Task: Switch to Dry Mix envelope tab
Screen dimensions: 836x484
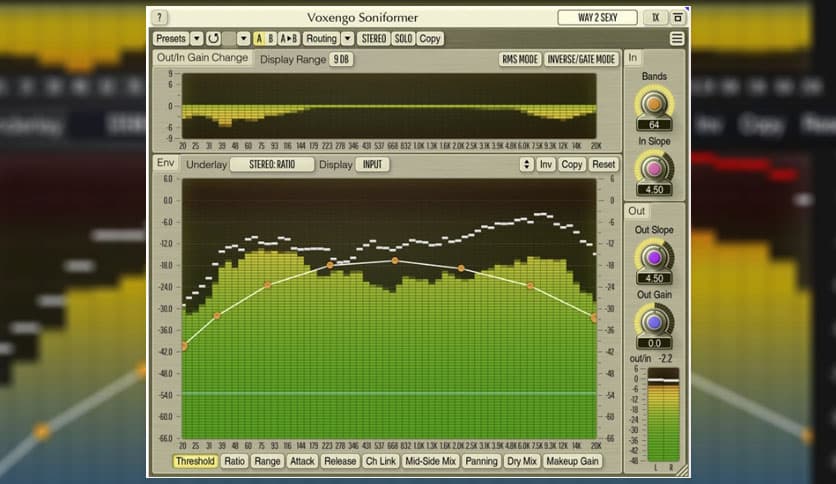Action: (522, 461)
